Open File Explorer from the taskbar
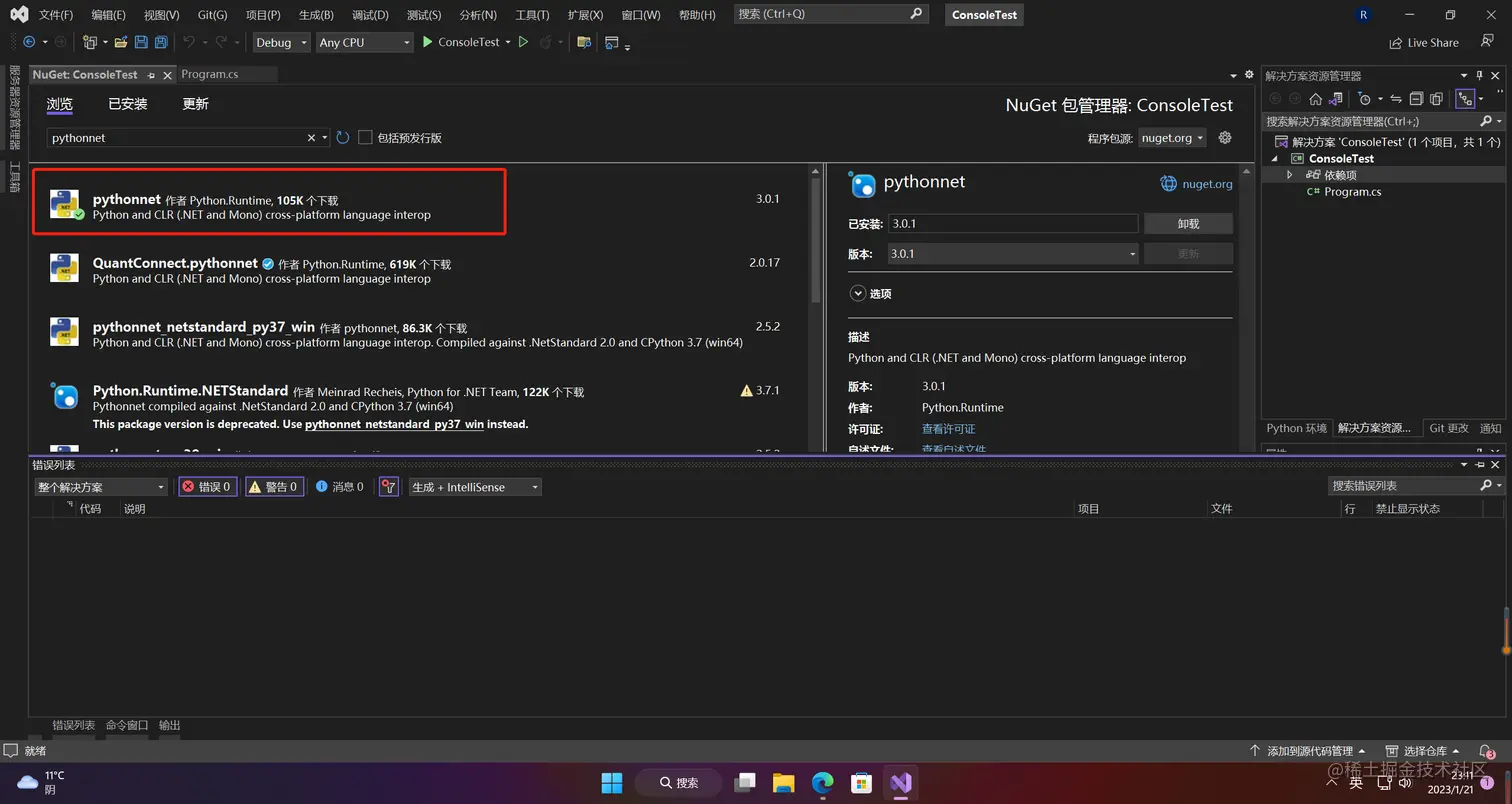 pos(783,782)
